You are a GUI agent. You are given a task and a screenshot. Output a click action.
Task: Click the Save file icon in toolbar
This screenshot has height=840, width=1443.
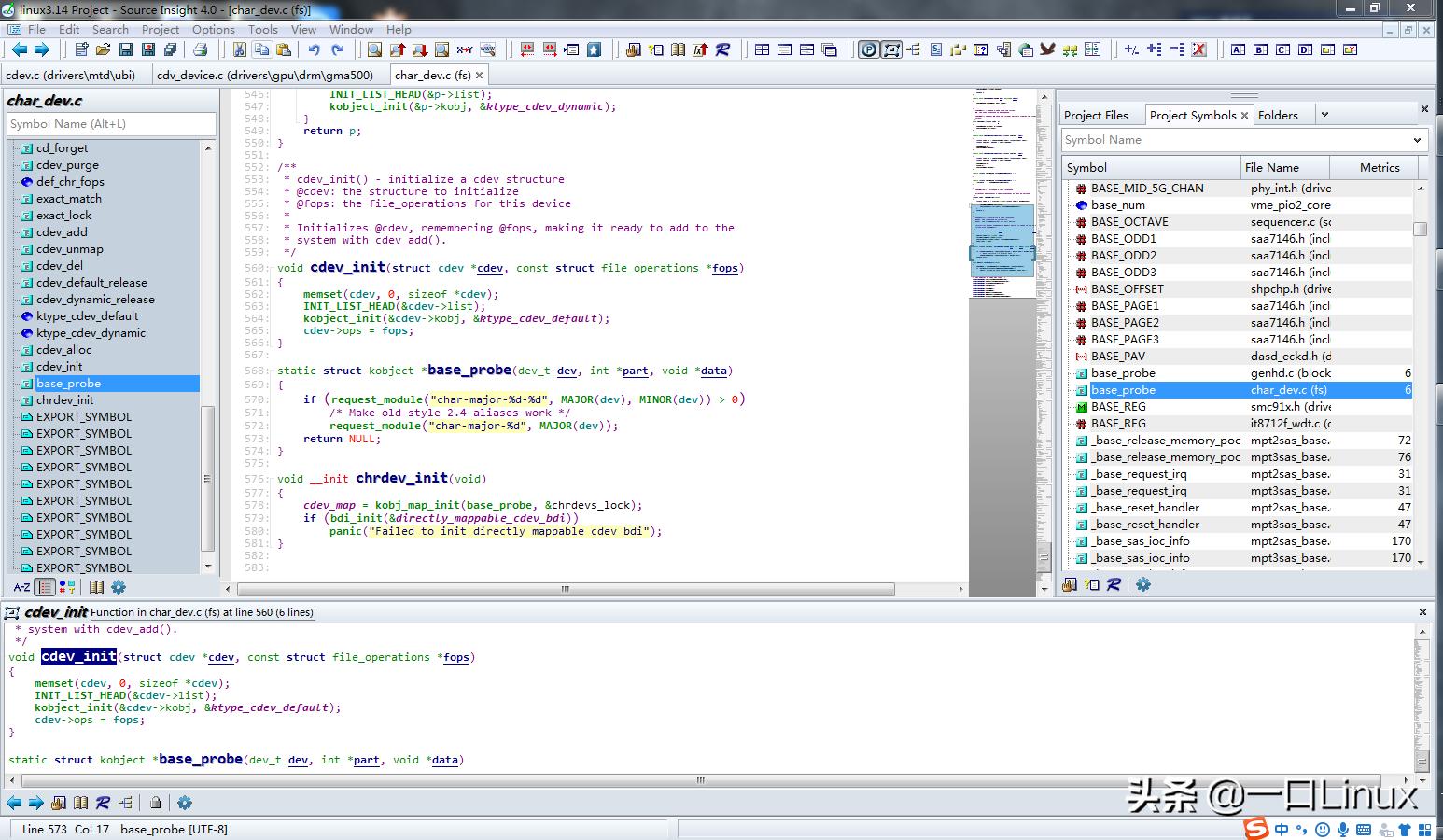click(126, 50)
